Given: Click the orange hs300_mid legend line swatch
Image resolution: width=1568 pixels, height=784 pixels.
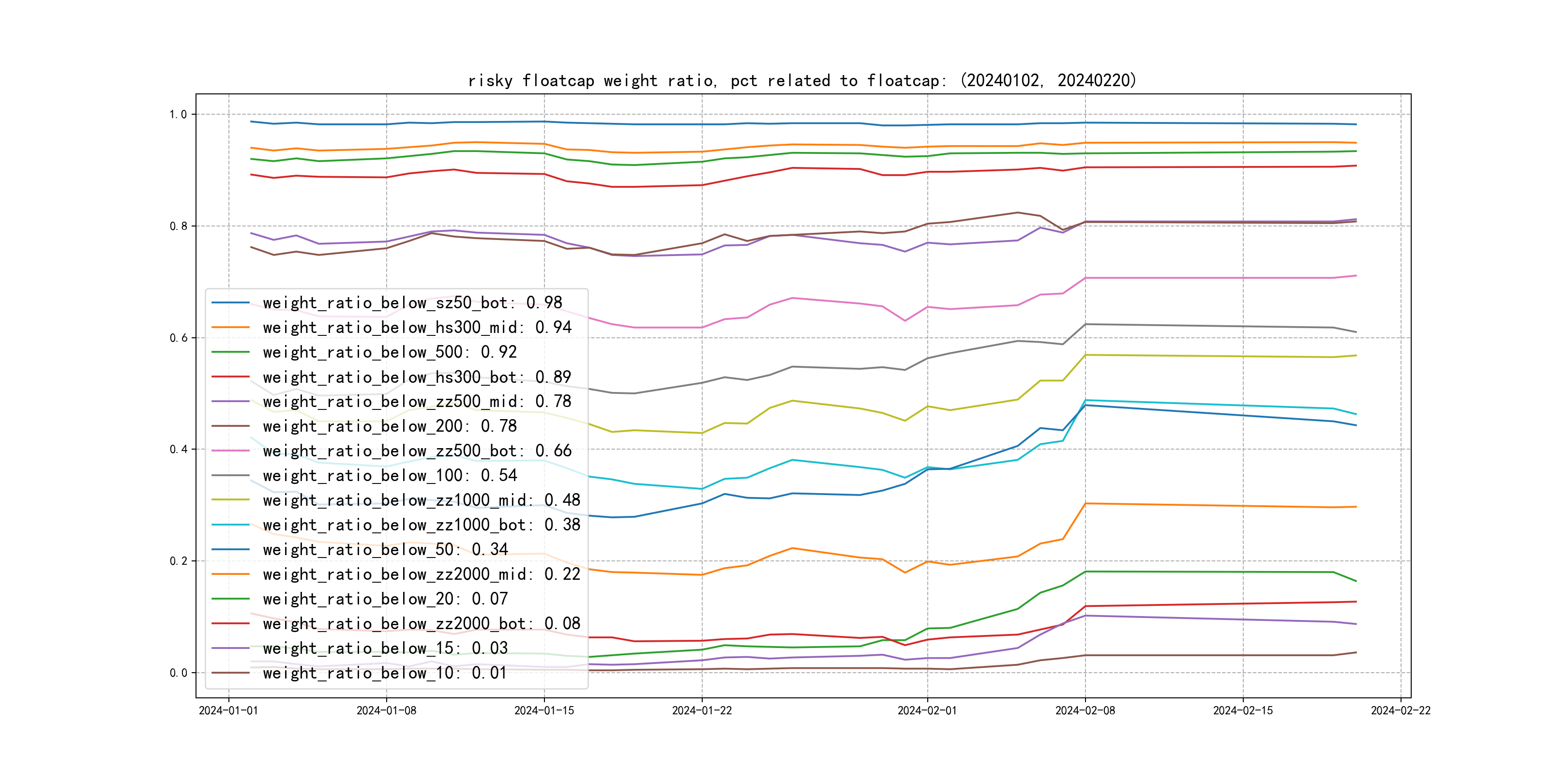Looking at the screenshot, I should click(x=230, y=328).
